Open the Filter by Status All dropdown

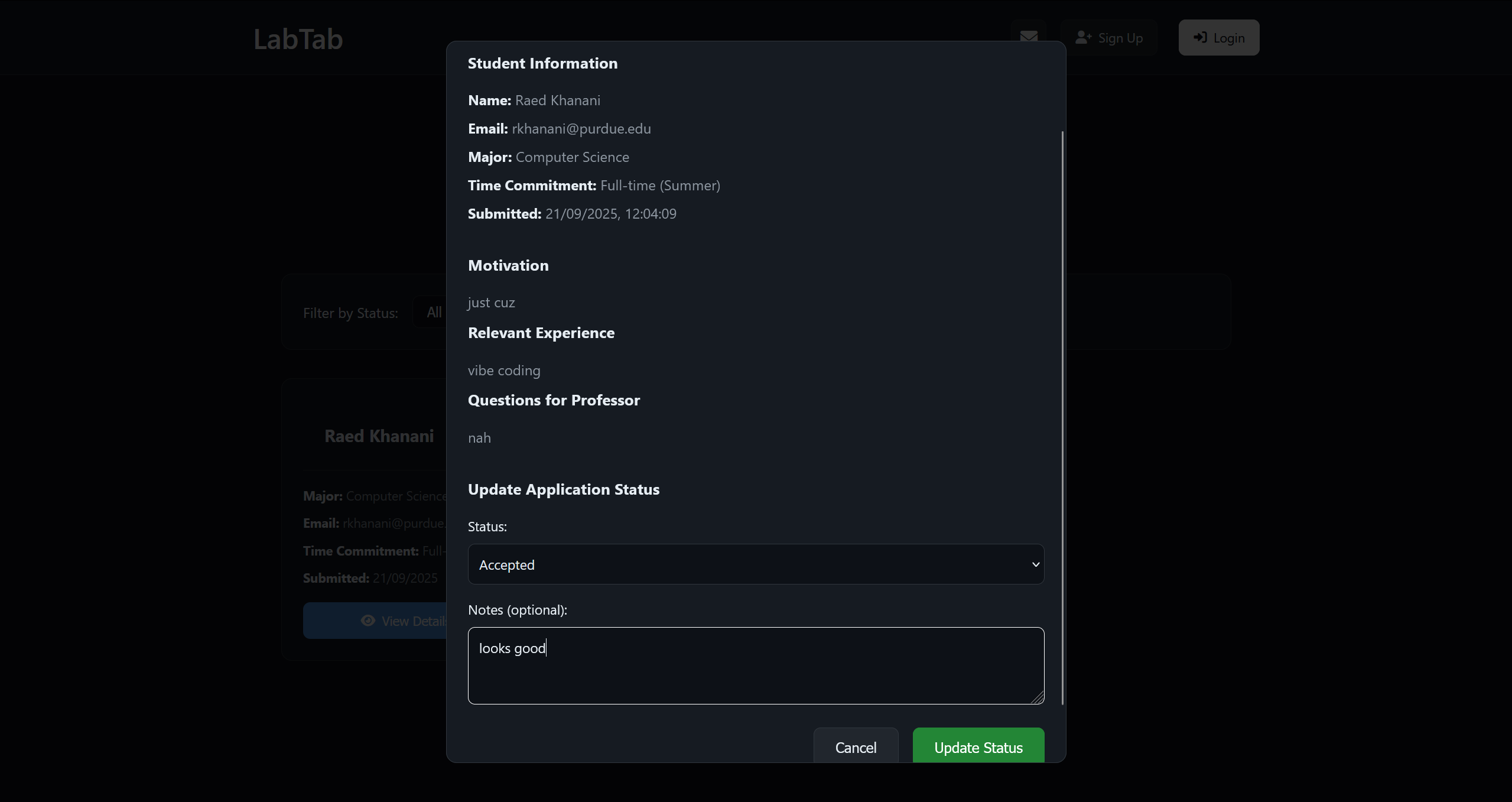click(x=434, y=312)
